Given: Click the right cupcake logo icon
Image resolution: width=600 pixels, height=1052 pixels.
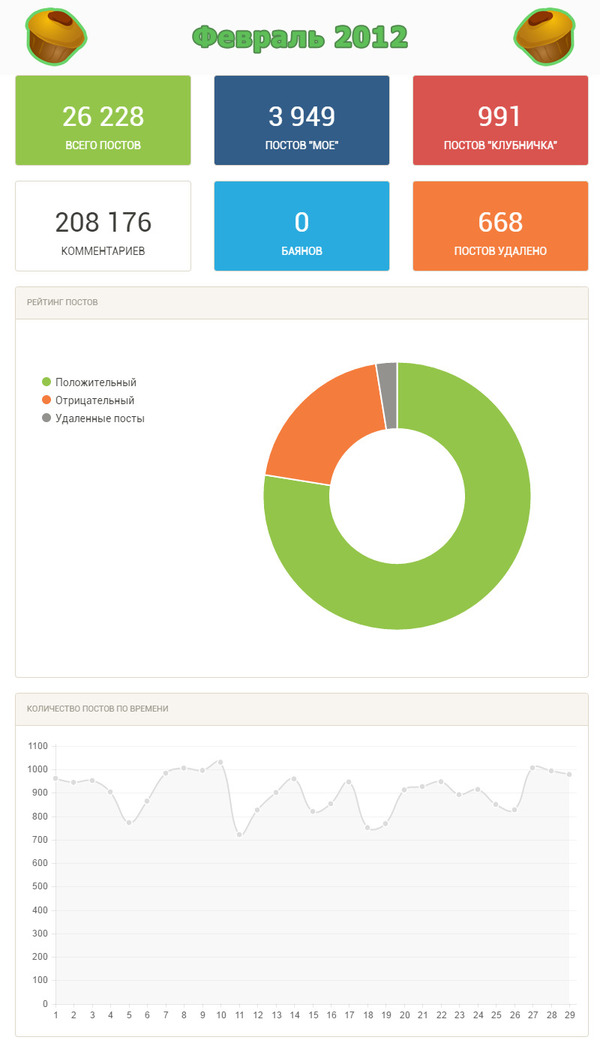Looking at the screenshot, I should 545,36.
